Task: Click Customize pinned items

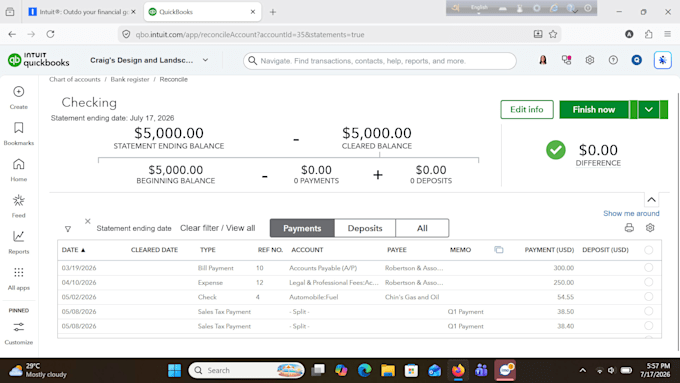Action: tap(19, 333)
